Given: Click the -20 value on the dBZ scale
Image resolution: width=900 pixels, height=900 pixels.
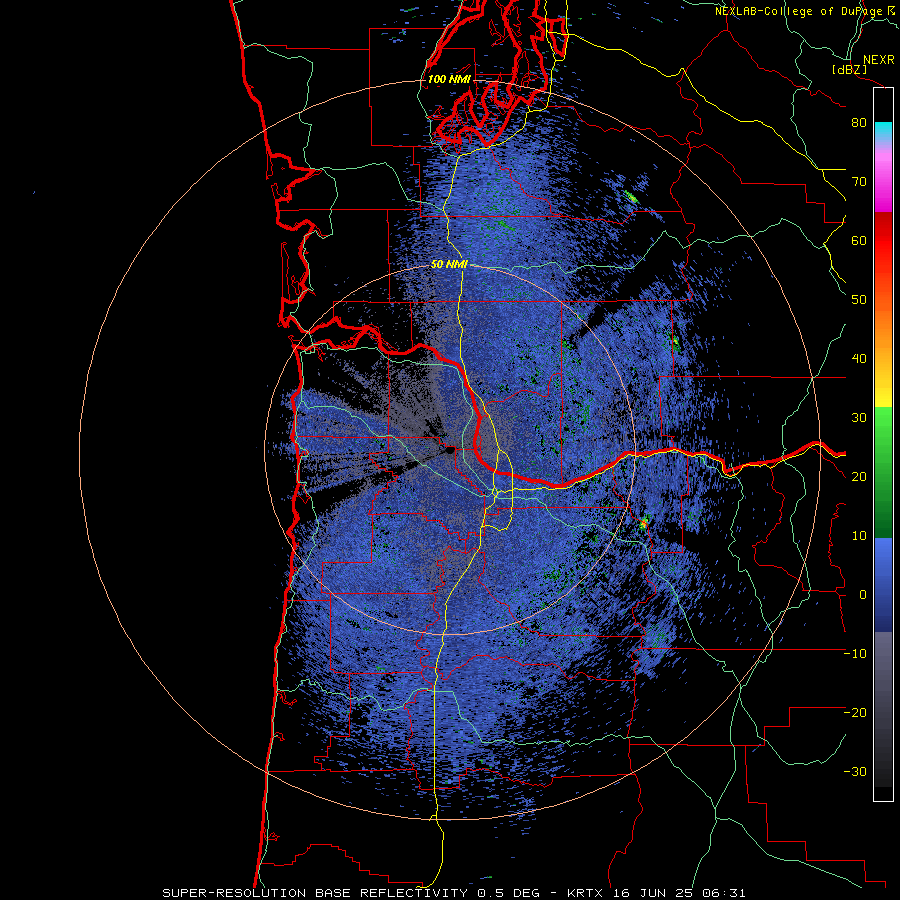Looking at the screenshot, I should point(855,712).
